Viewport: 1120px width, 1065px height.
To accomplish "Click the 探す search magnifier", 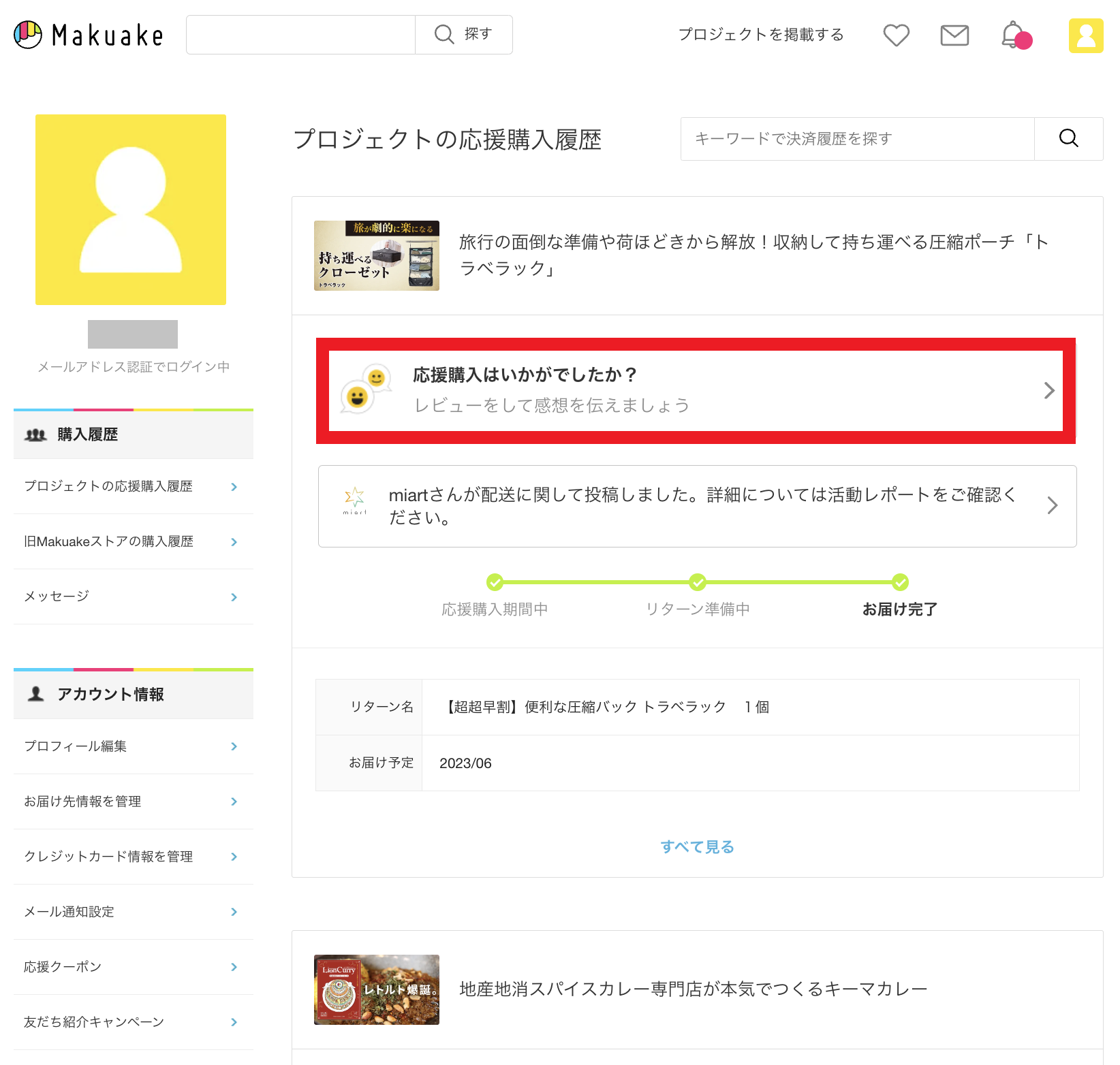I will pyautogui.click(x=445, y=34).
